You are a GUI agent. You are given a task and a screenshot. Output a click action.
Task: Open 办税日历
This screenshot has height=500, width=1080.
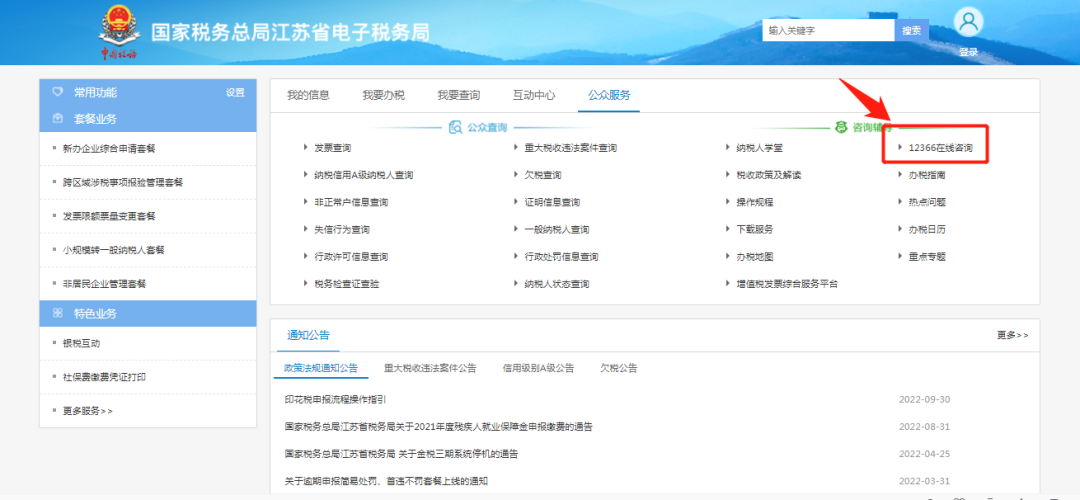tap(926, 229)
